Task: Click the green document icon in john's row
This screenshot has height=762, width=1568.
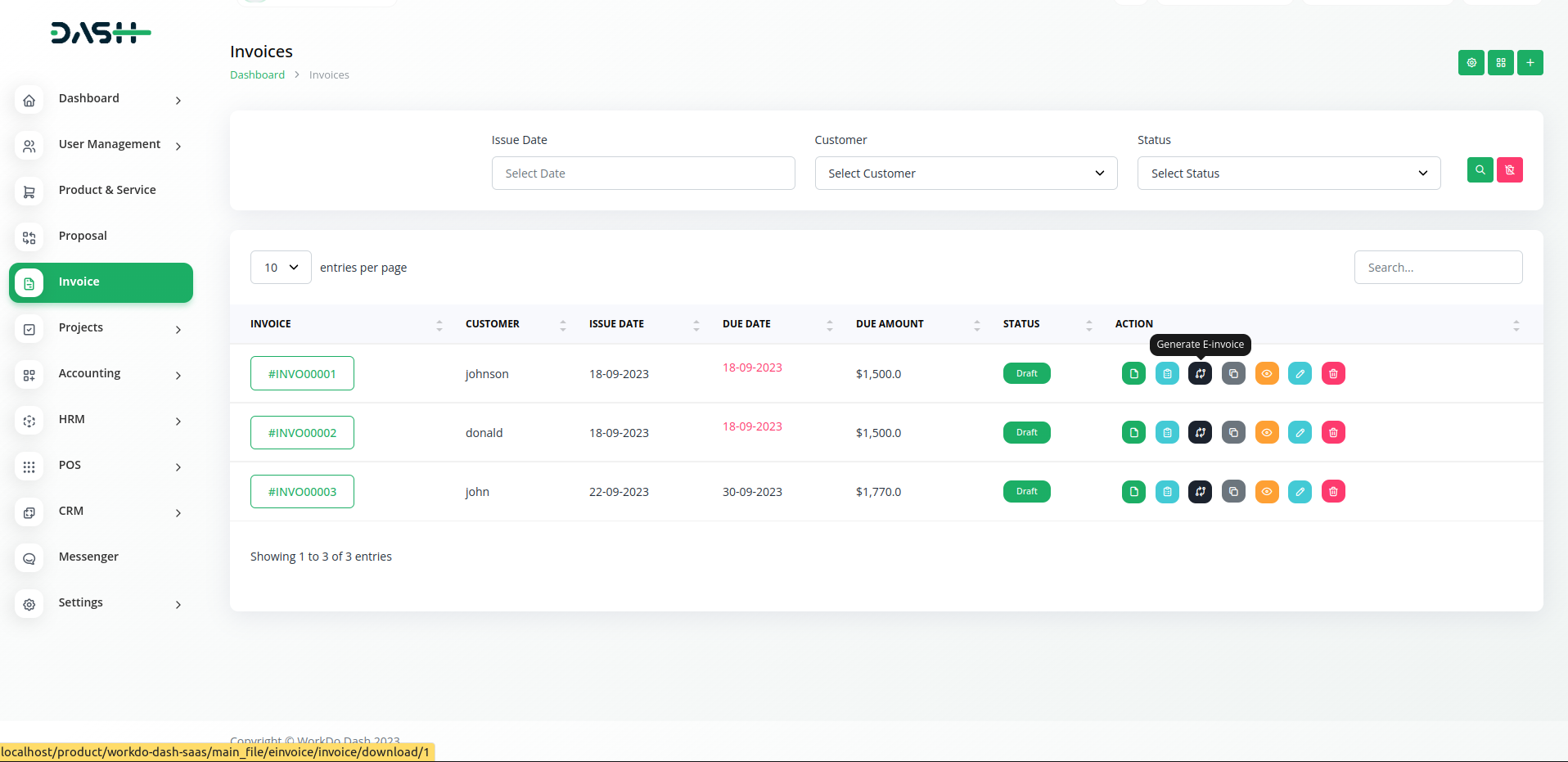Action: [x=1133, y=491]
